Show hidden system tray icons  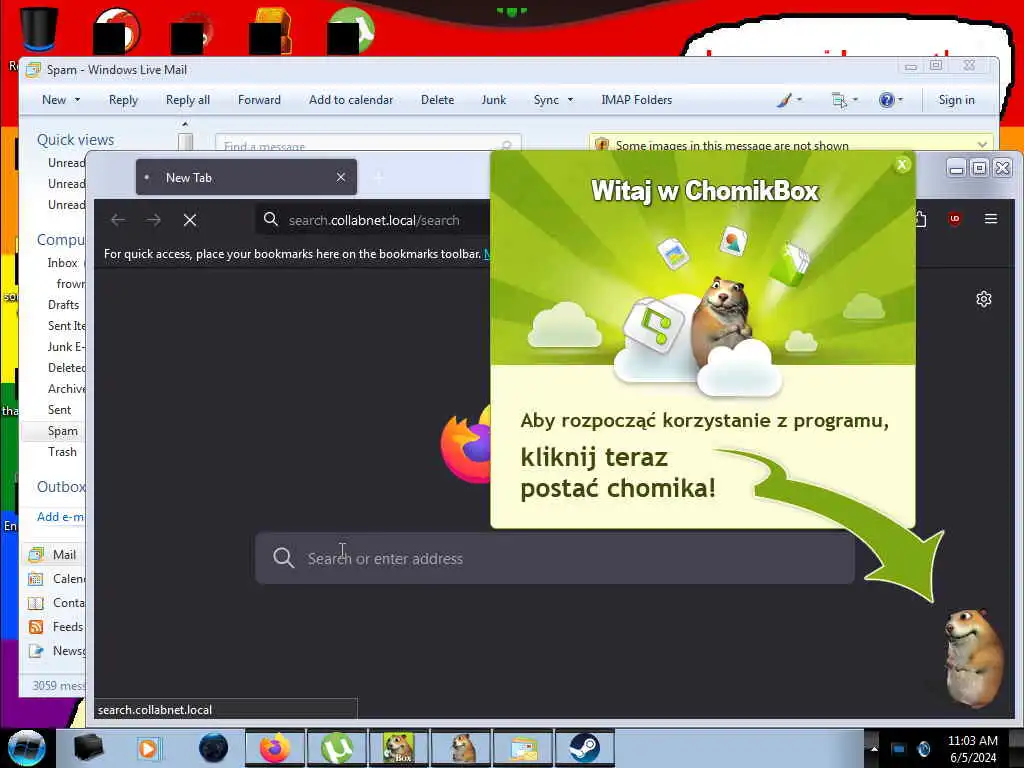873,748
